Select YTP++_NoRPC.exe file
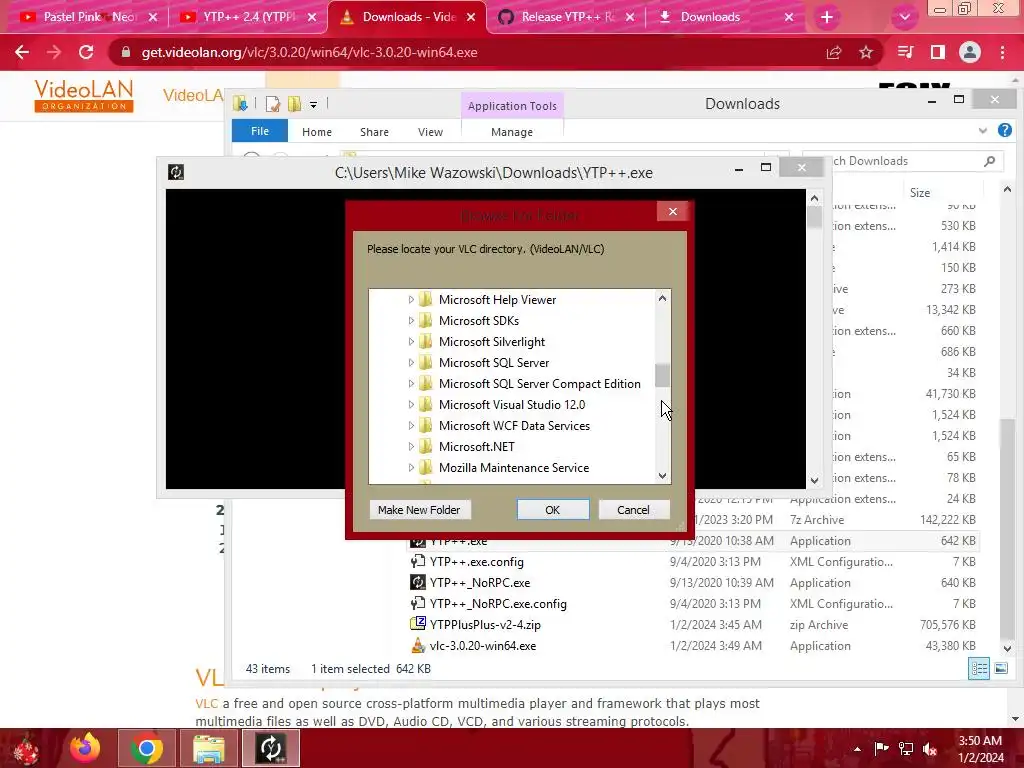Screen dimensions: 1024x768 pos(480,583)
